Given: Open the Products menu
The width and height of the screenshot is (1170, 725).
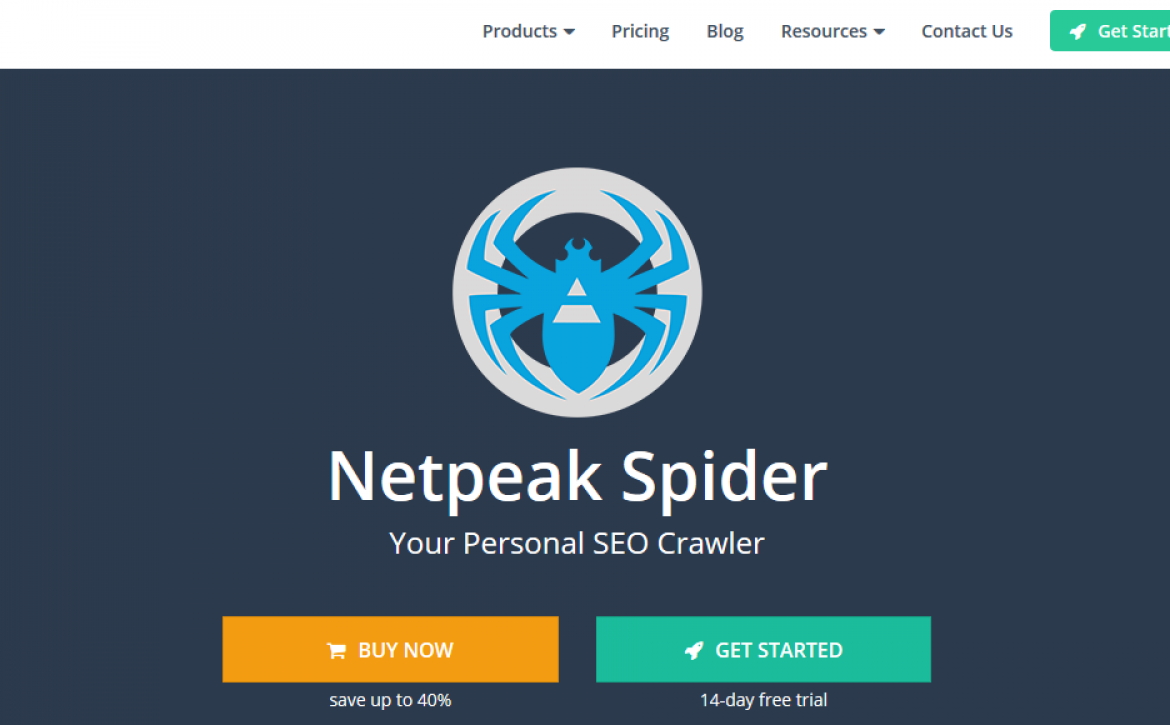Looking at the screenshot, I should [528, 31].
